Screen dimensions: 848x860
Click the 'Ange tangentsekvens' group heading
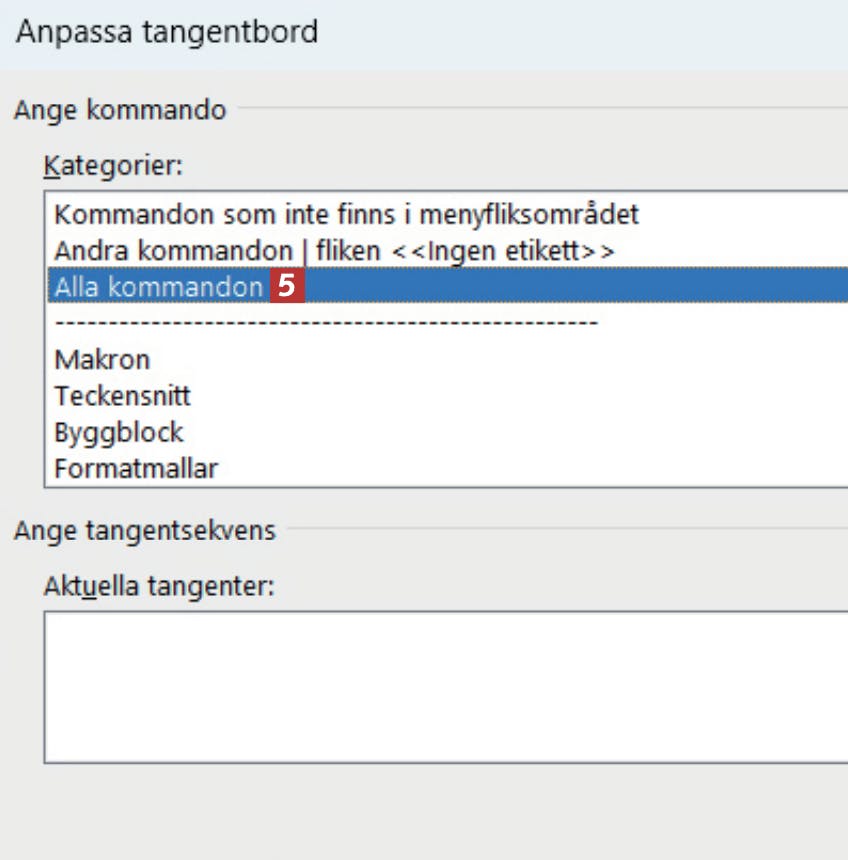(144, 530)
